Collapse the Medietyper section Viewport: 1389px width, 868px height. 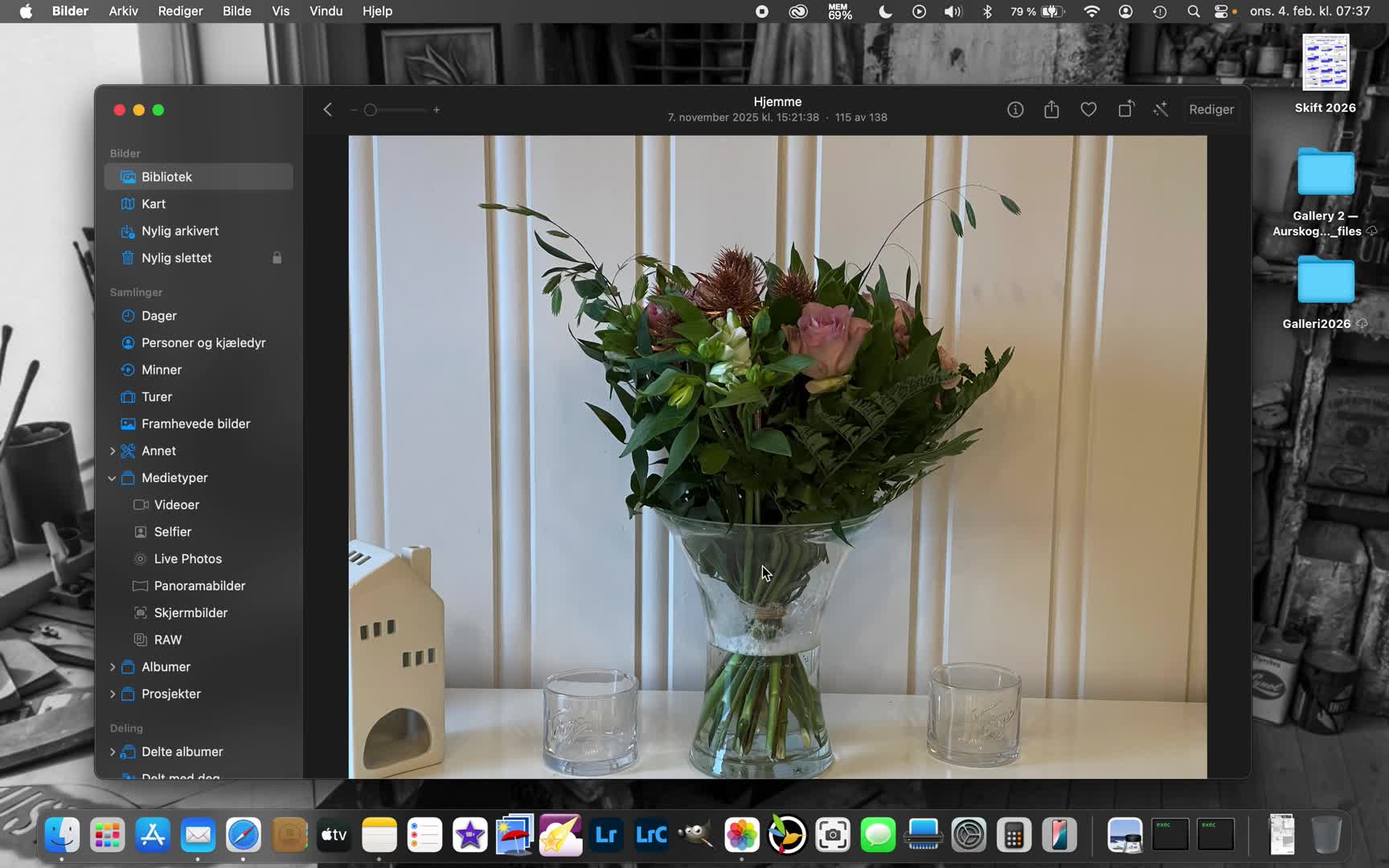(112, 478)
